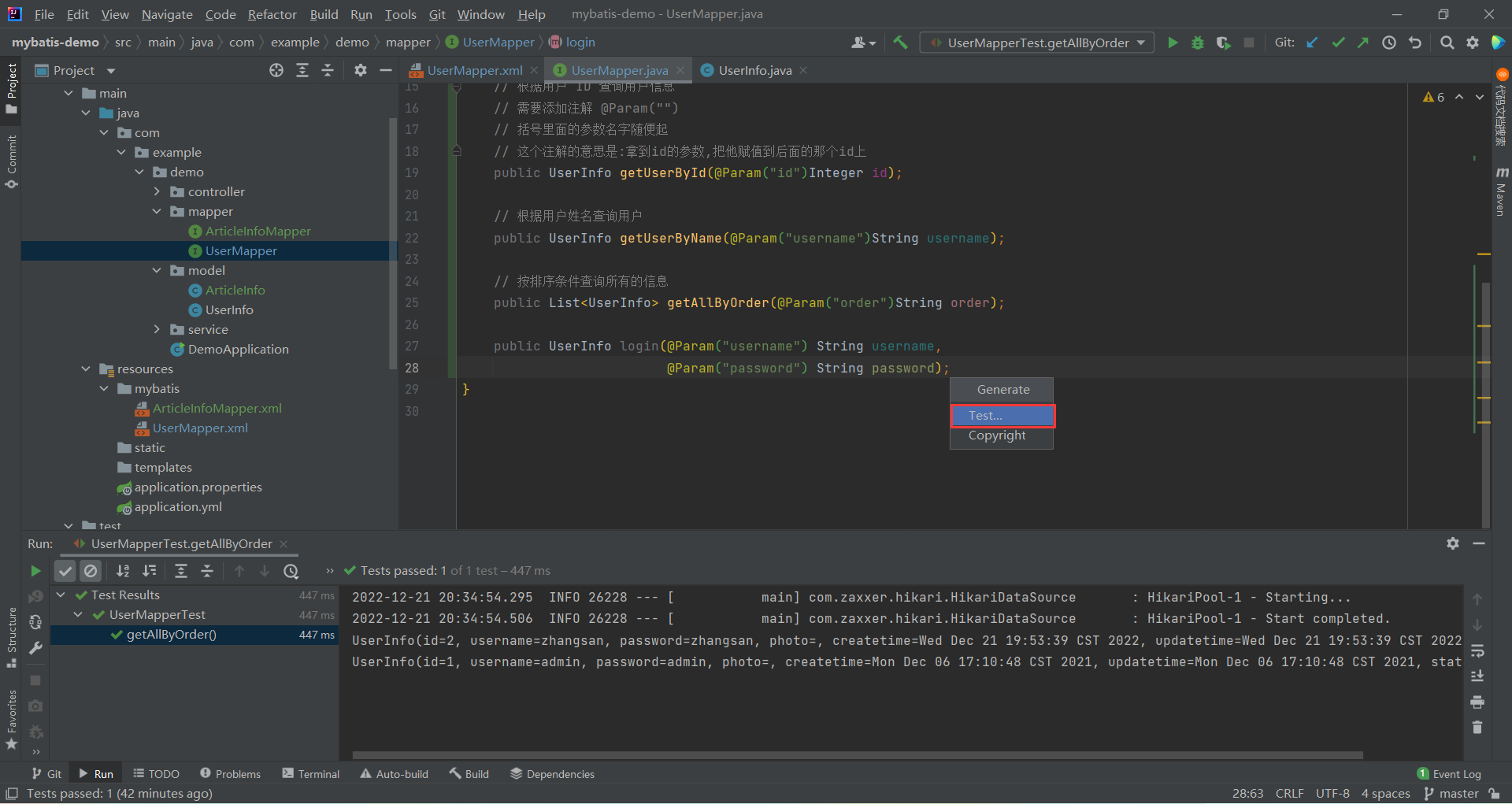Show Git history clock icon
This screenshot has width=1512, height=804.
coord(1389,43)
